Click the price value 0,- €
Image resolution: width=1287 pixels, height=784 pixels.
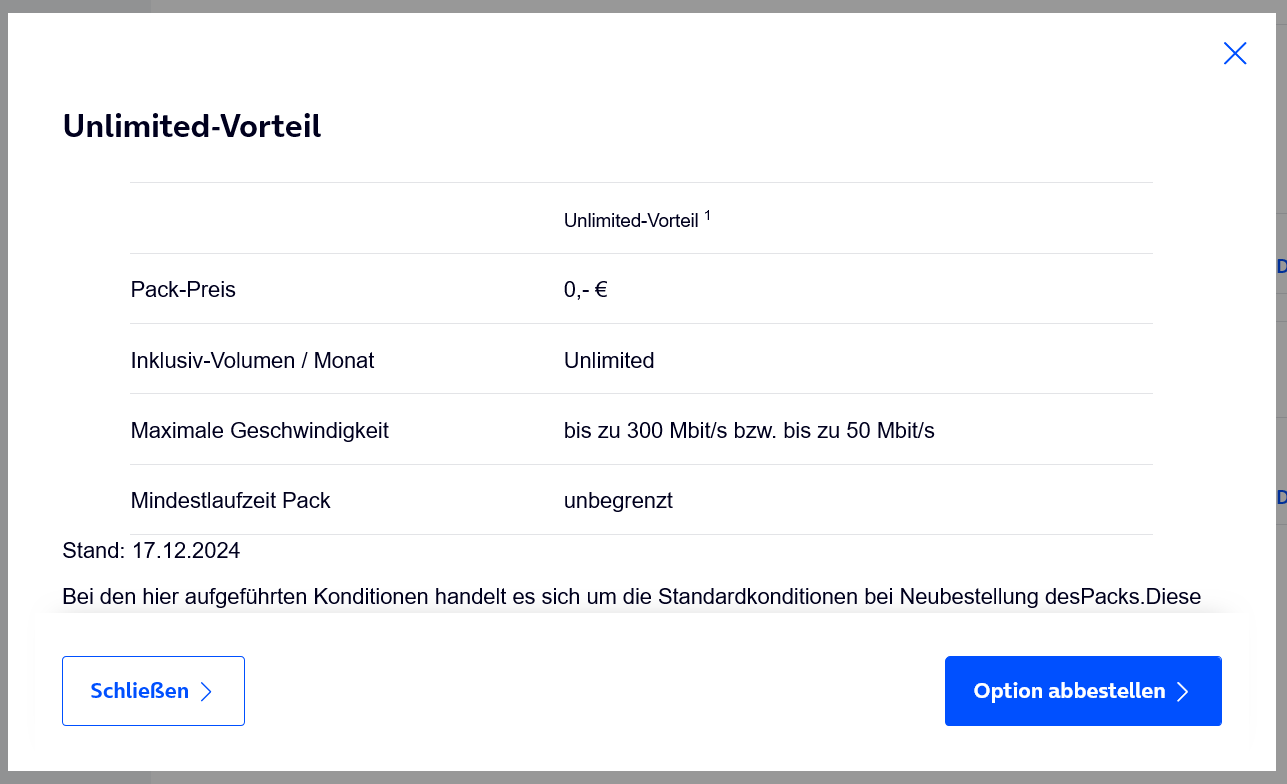coord(586,290)
